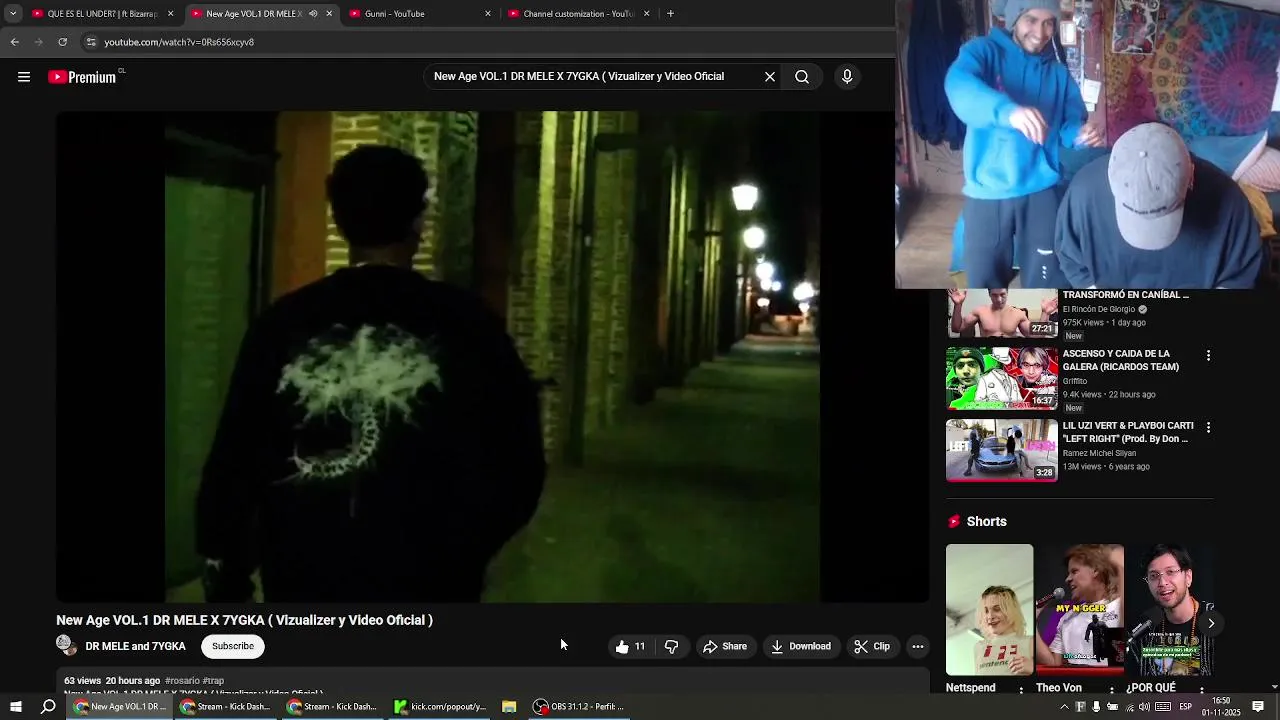Viewport: 1280px width, 720px height.
Task: Open DR MELE and 7YGKA channel avatar
Action: coord(66,646)
